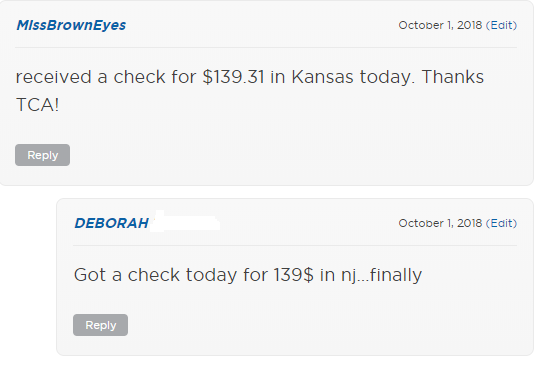Image resolution: width=537 pixels, height=367 pixels.
Task: Reply to DEBORAH's comment
Action: pyautogui.click(x=100, y=325)
